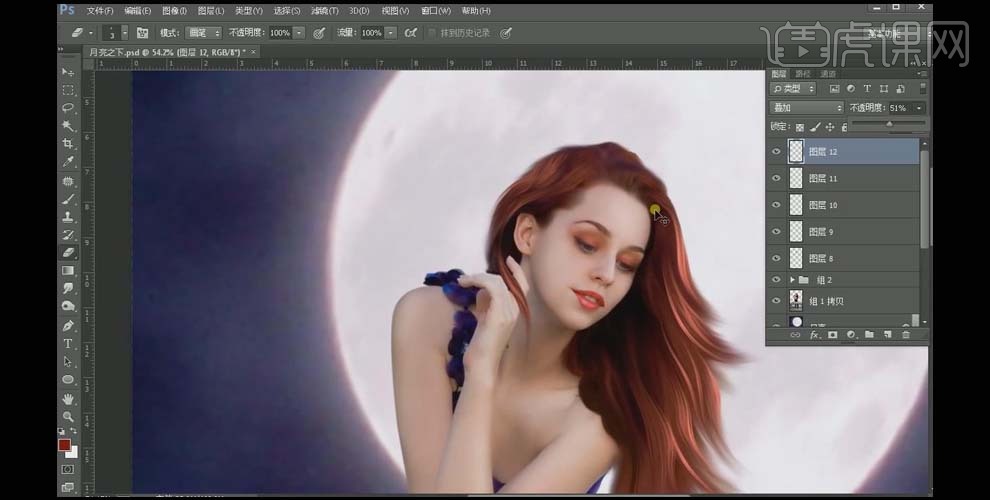Image resolution: width=990 pixels, height=500 pixels.
Task: Open eraser 模式 dropdown
Action: (204, 33)
